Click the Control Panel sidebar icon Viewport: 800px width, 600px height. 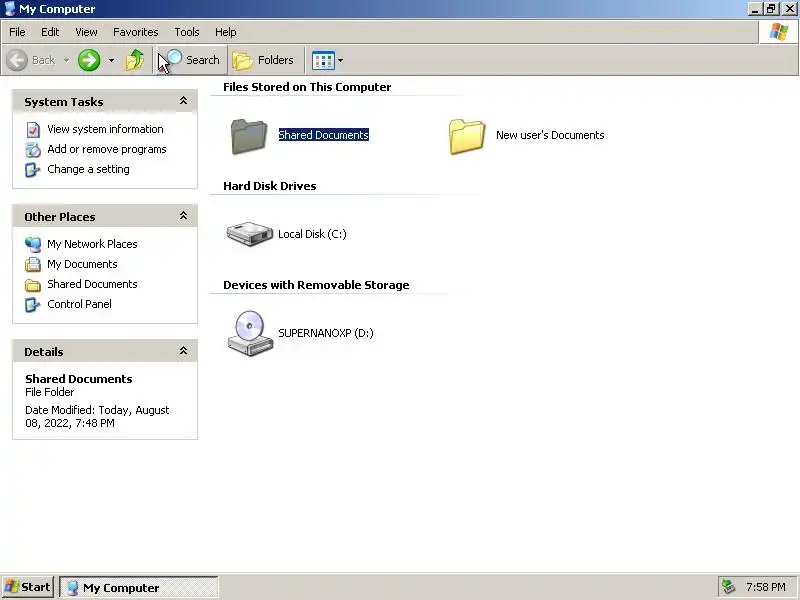[x=33, y=305]
